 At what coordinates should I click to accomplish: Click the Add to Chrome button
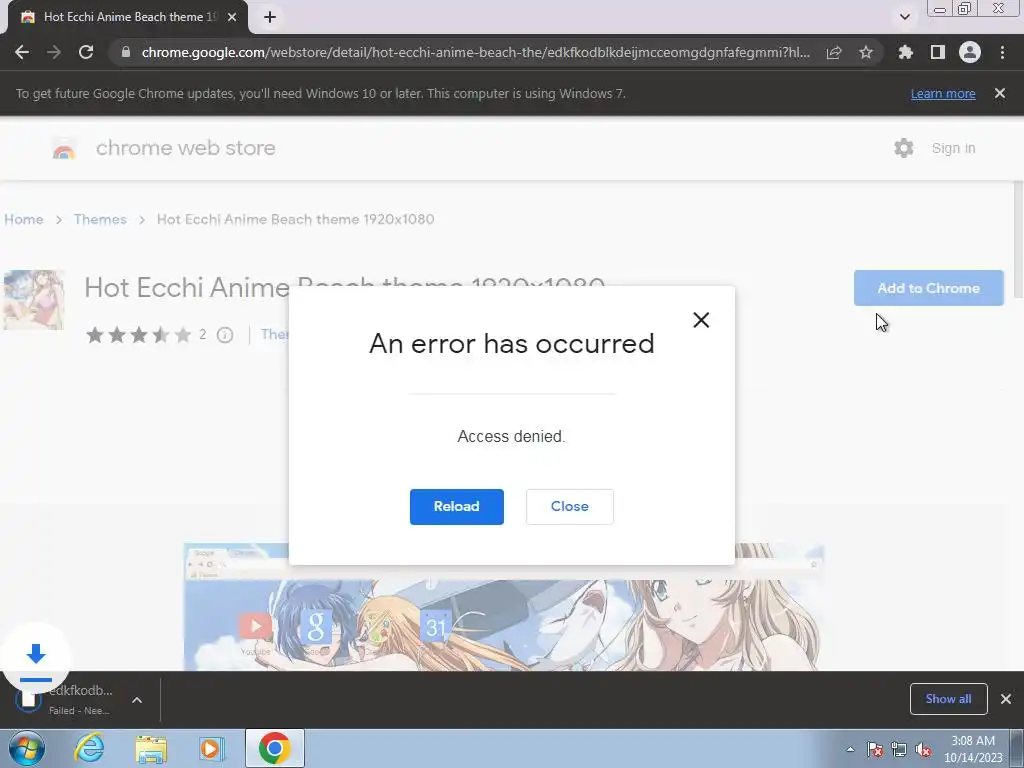click(929, 288)
